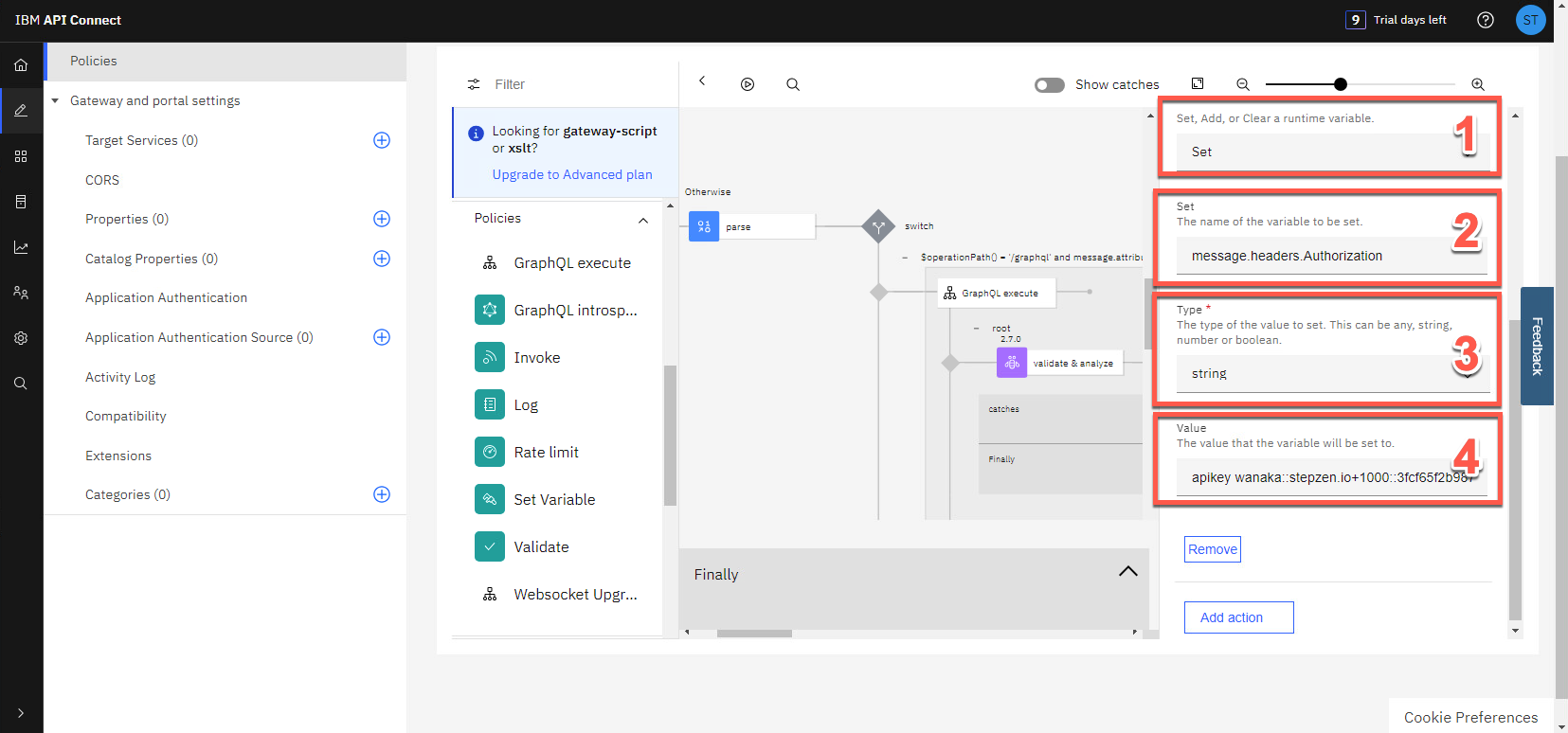Click the search icon in canvas toolbar

(793, 84)
